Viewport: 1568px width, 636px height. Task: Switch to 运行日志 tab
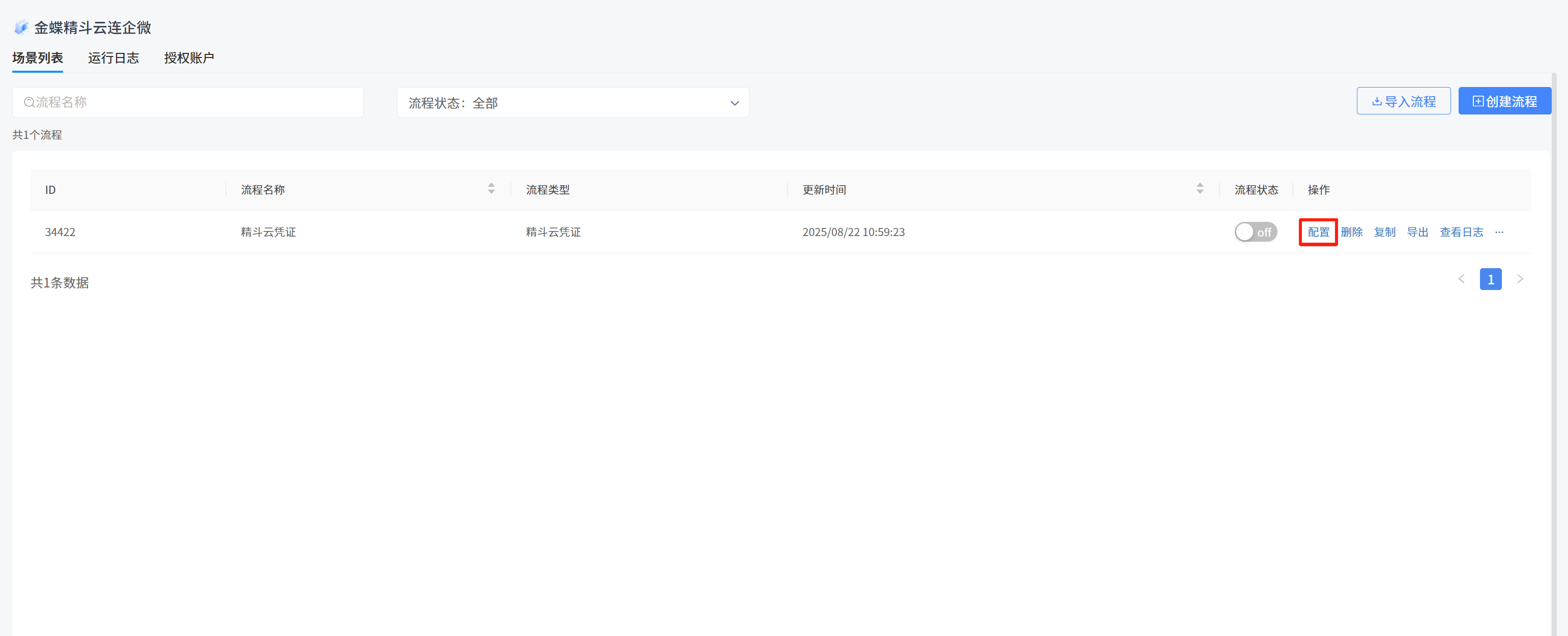[x=113, y=58]
